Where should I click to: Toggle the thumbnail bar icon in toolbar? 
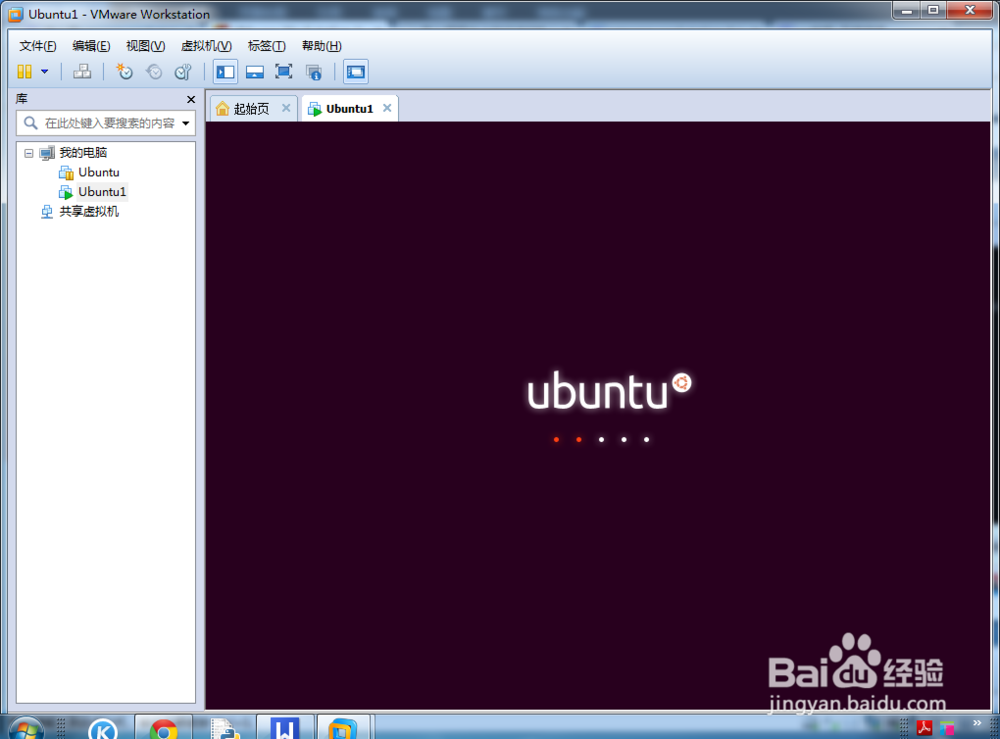click(x=254, y=72)
